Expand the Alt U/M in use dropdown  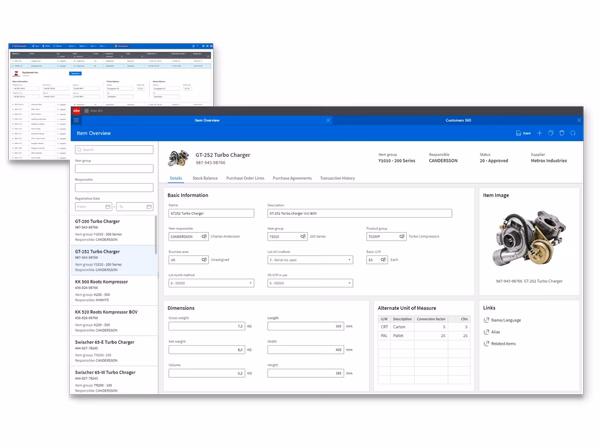(x=349, y=283)
